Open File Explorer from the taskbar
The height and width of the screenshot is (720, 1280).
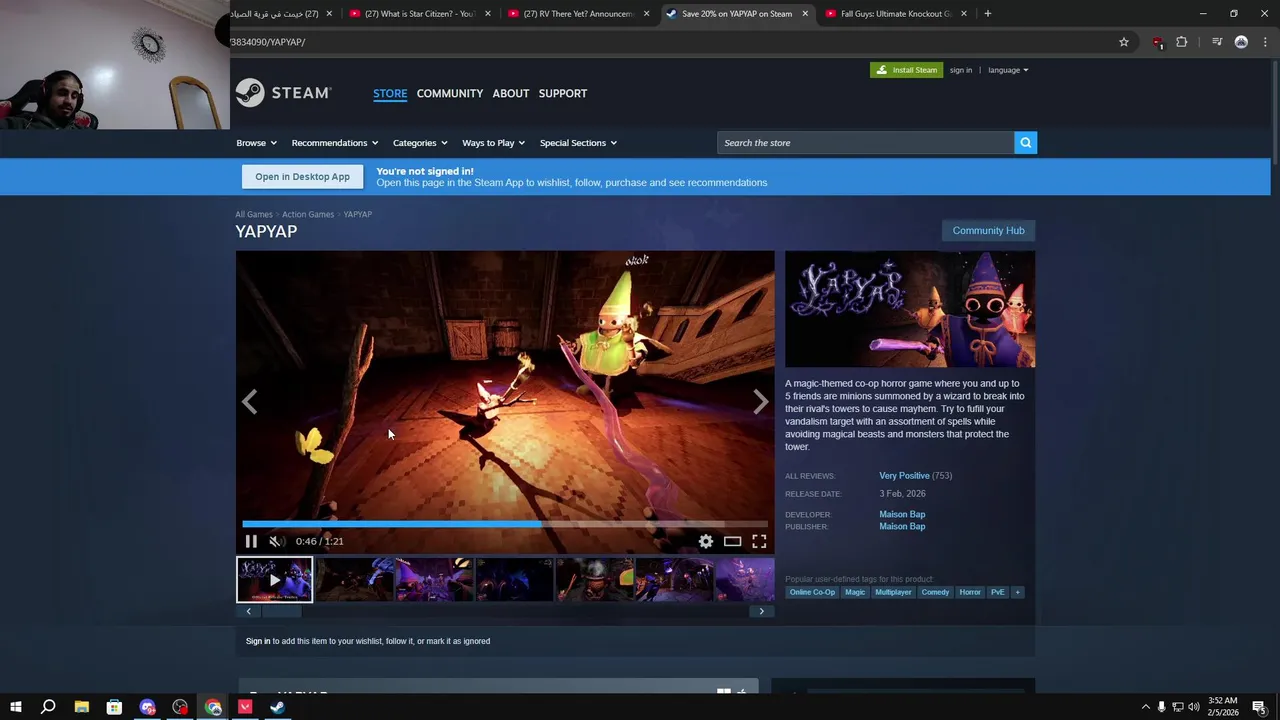pyautogui.click(x=81, y=707)
